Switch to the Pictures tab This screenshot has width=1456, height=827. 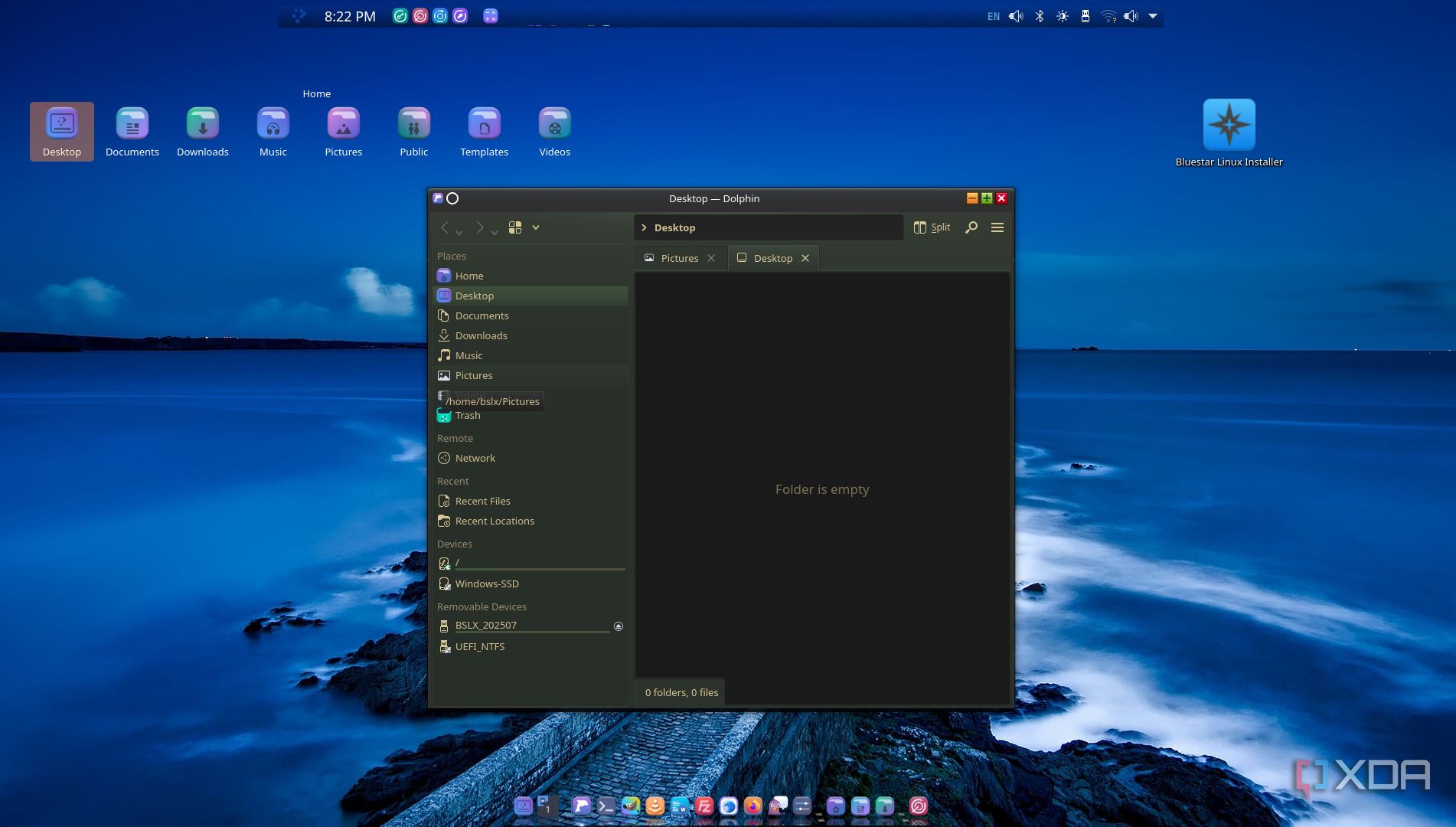pos(678,258)
